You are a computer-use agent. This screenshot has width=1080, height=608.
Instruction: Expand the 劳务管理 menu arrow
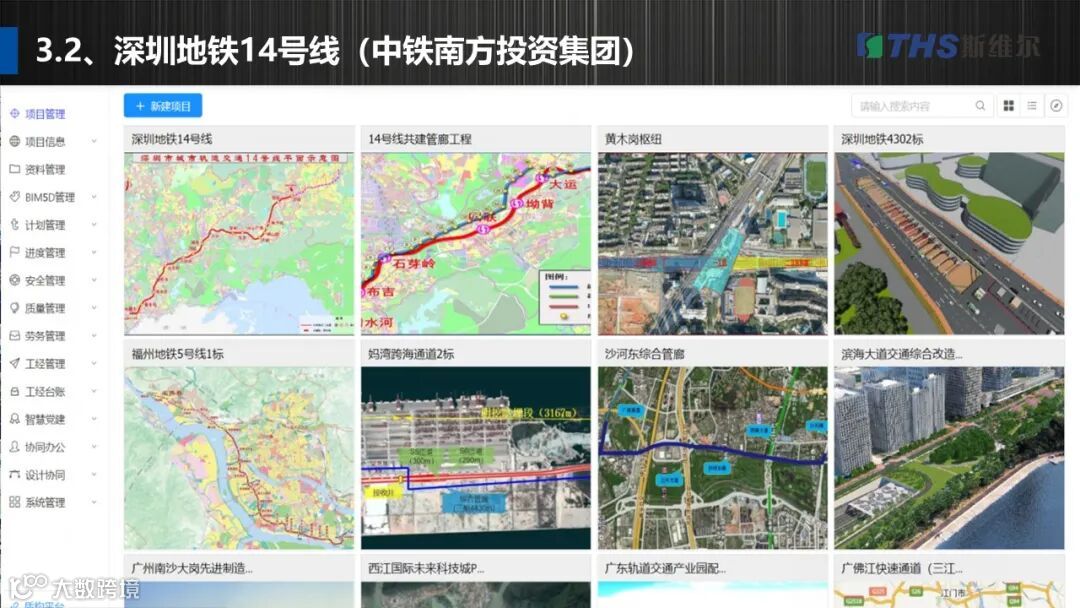click(x=94, y=335)
